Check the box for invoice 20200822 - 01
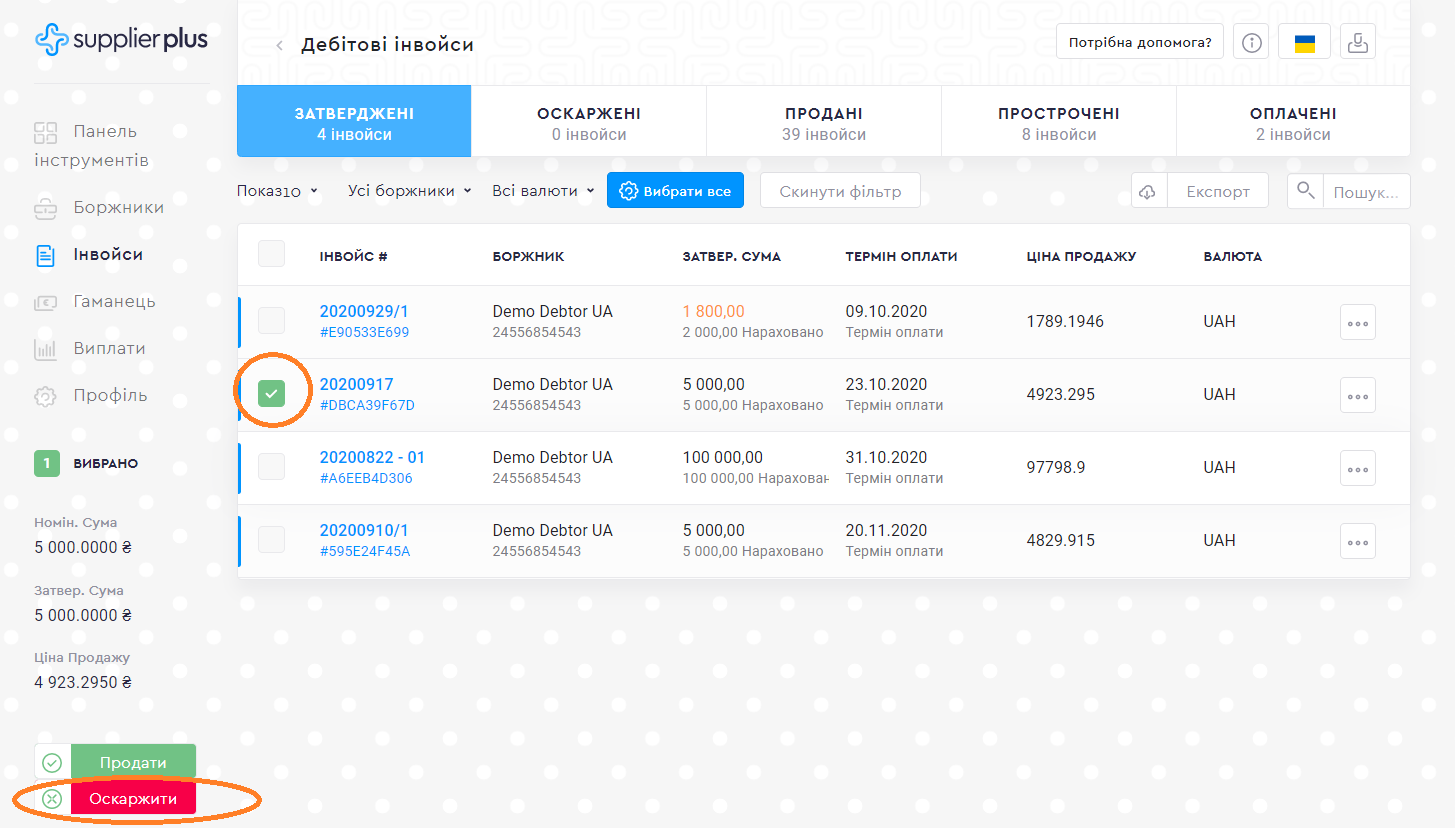 tap(271, 467)
